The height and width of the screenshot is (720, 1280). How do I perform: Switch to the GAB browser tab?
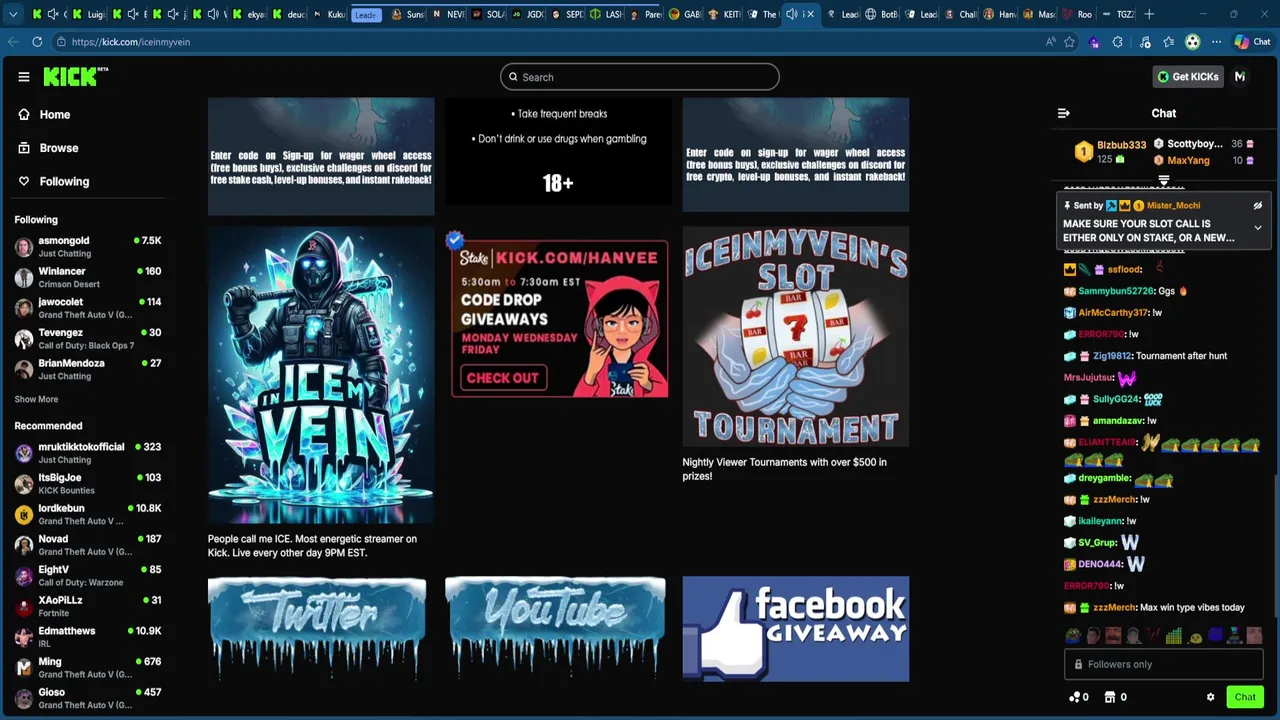coord(684,14)
